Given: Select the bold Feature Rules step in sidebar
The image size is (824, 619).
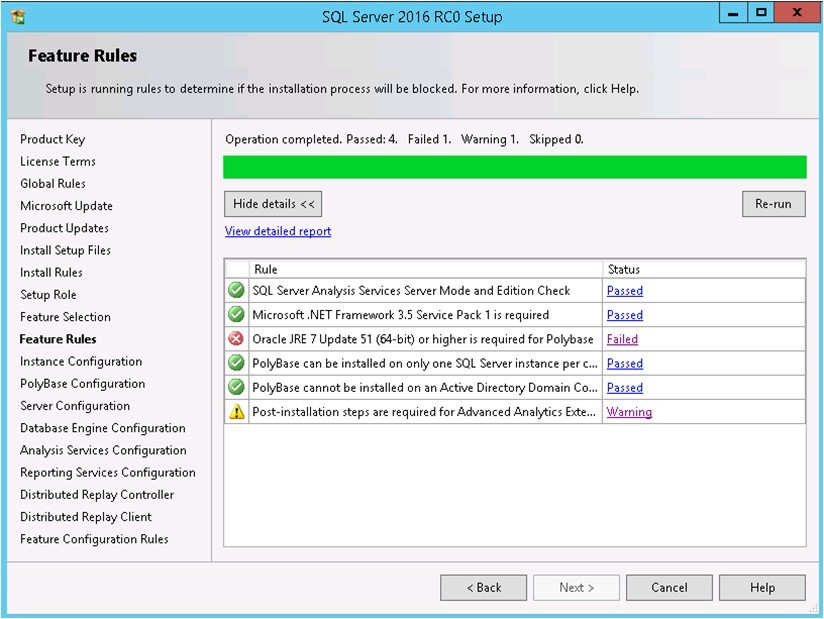Looking at the screenshot, I should point(58,339).
